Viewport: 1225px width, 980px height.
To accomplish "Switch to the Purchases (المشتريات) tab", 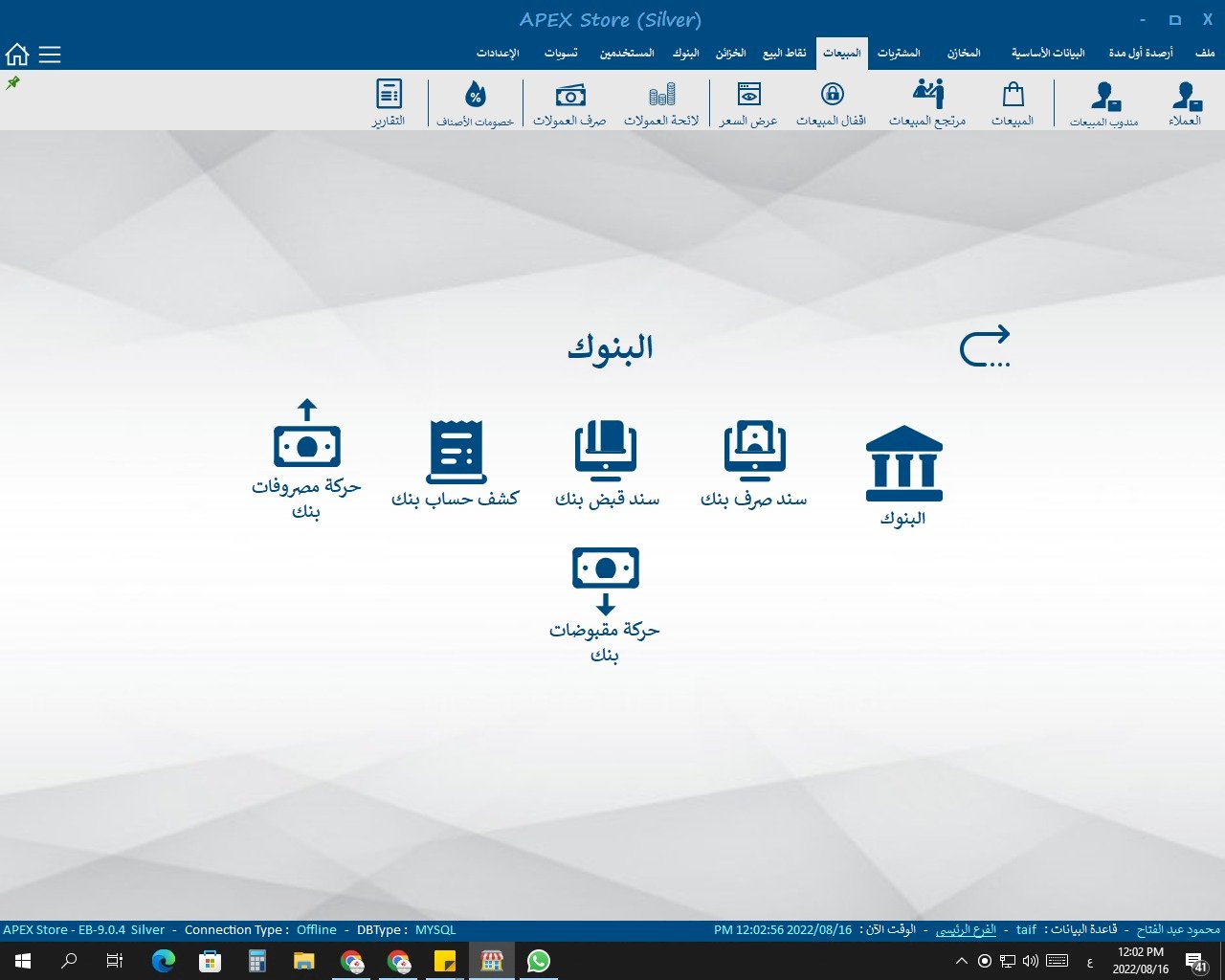I will coord(899,54).
